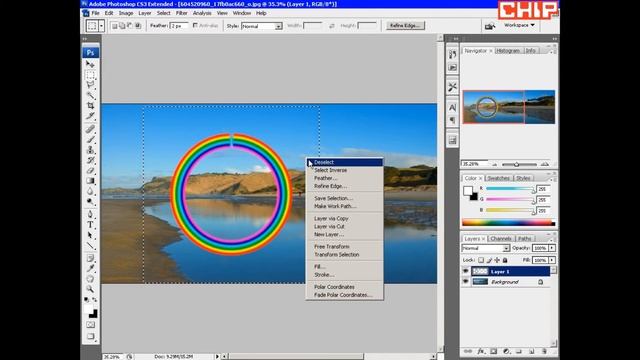
Task: Open the Fill slider arrow
Action: click(x=552, y=260)
